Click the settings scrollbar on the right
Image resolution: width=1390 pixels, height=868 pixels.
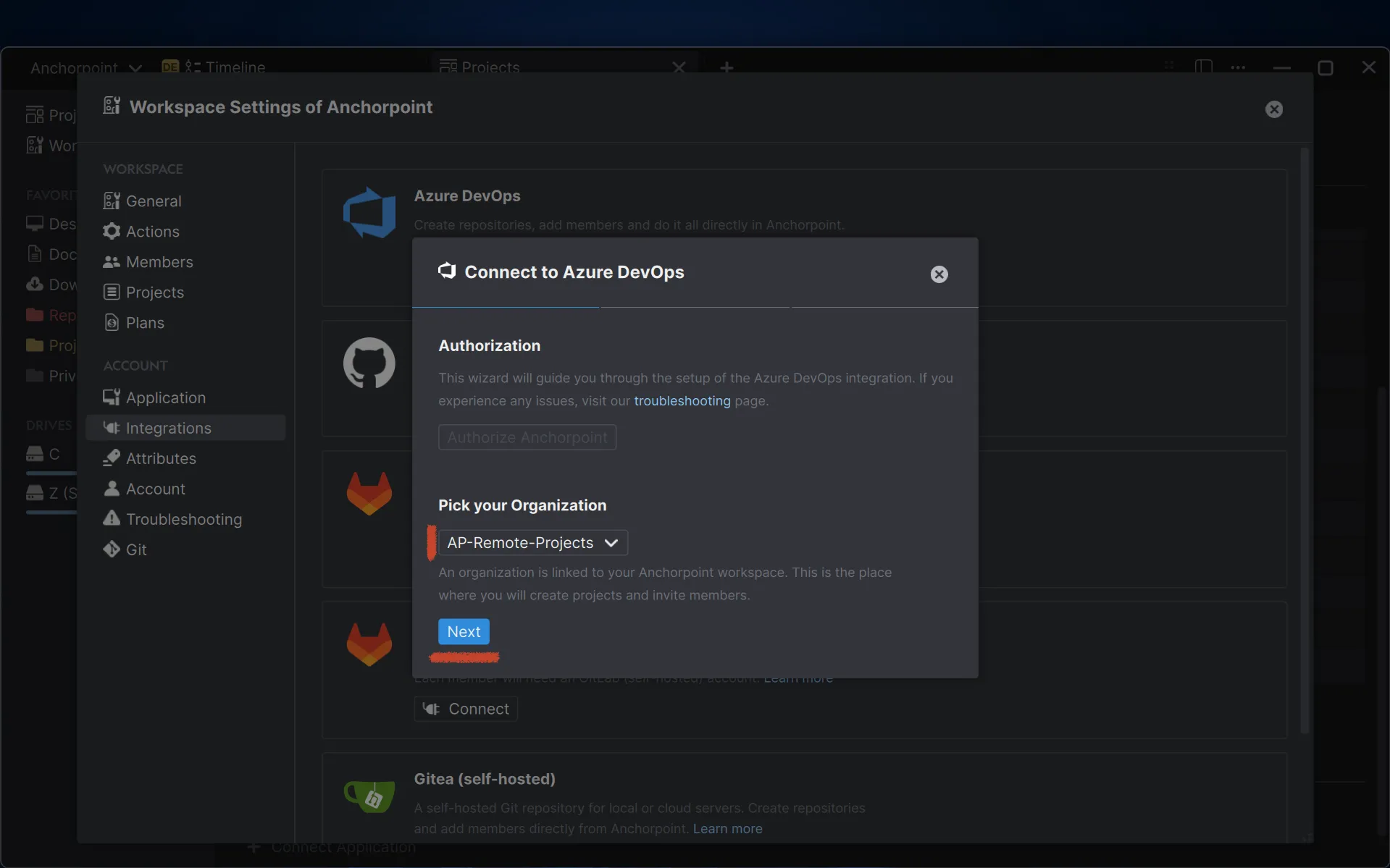click(x=1305, y=441)
